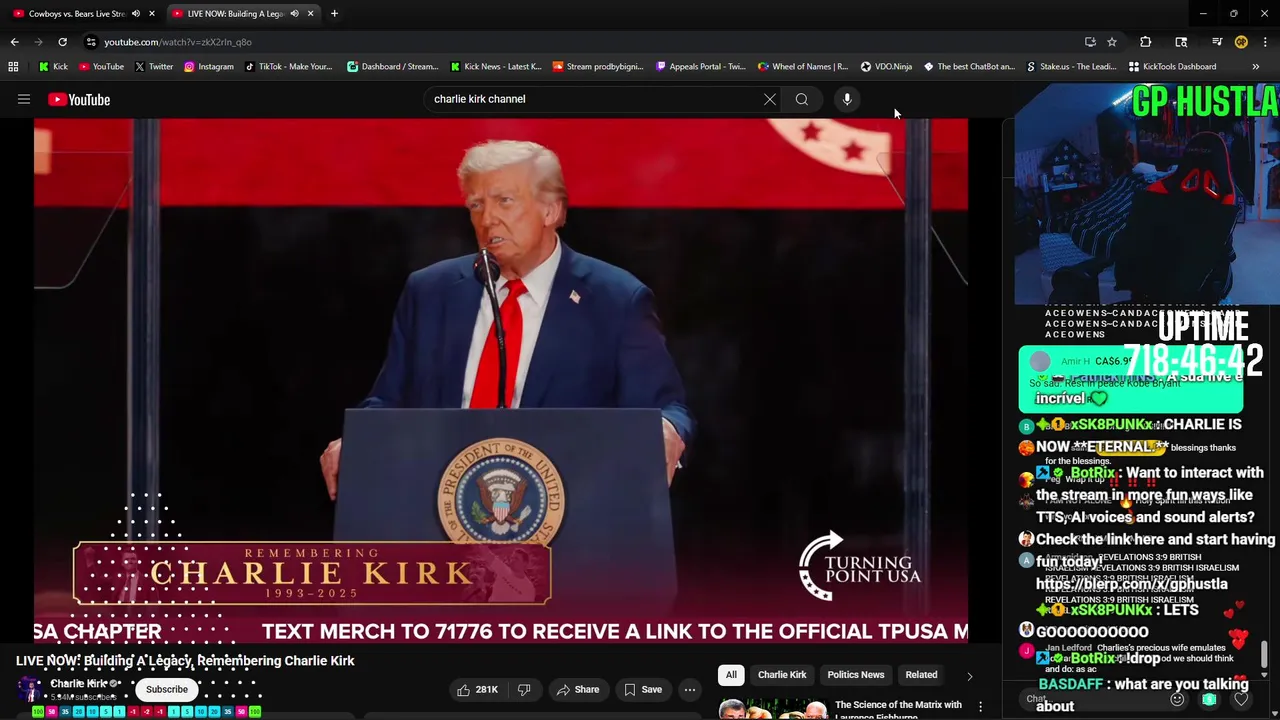Go back in browser history
Viewport: 1280px width, 720px height.
click(x=14, y=42)
